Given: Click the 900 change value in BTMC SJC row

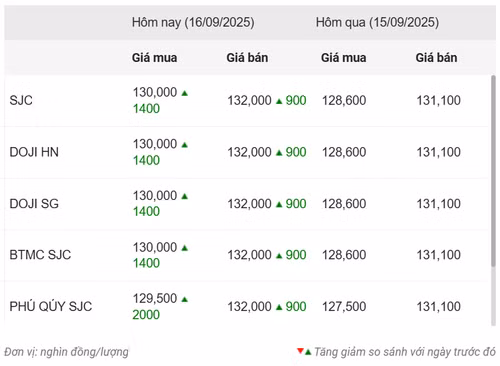Looking at the screenshot, I should click(x=296, y=255).
